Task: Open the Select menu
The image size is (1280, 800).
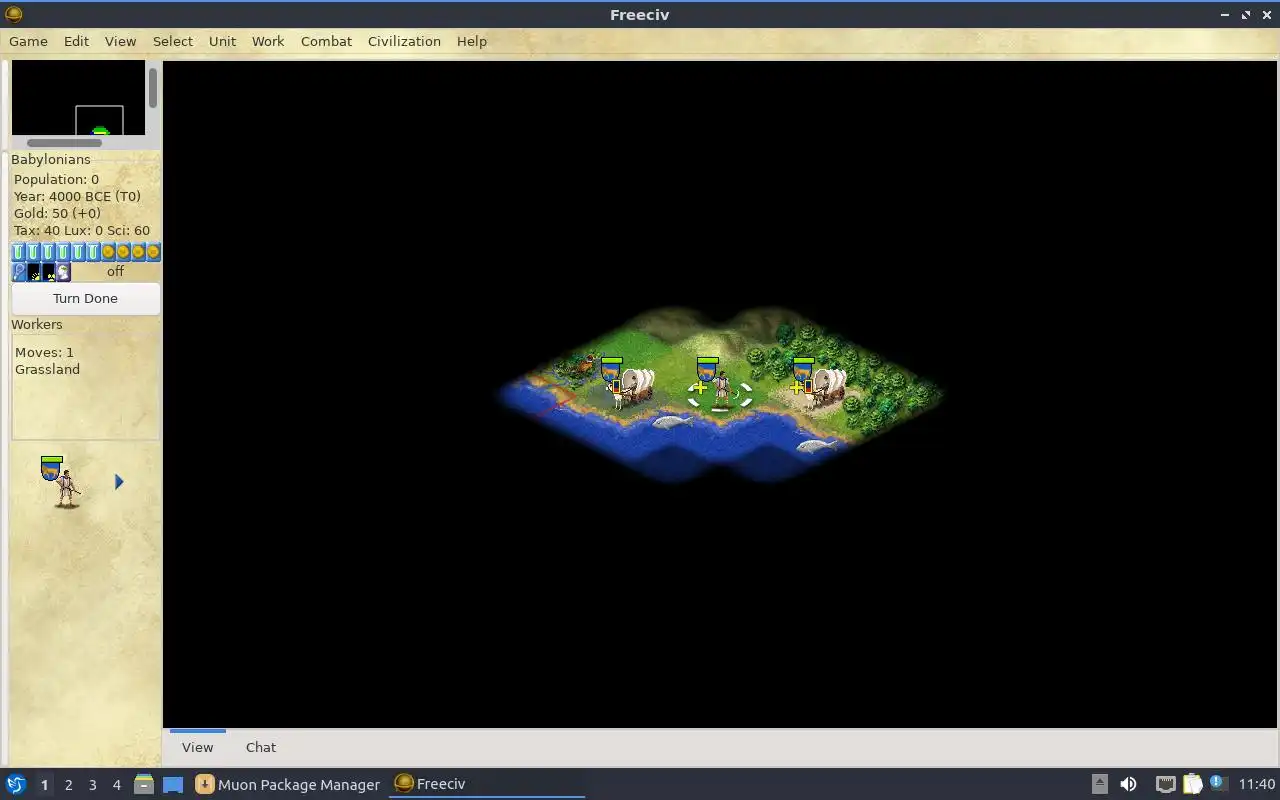Action: [172, 41]
